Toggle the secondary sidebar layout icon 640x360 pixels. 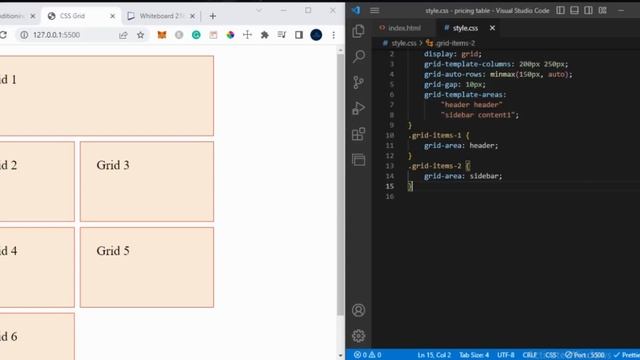(588, 10)
